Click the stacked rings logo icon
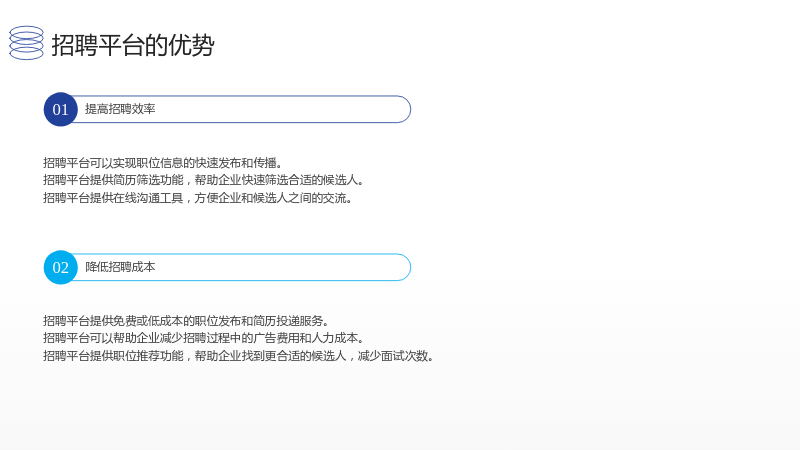800x450 pixels. (x=27, y=43)
